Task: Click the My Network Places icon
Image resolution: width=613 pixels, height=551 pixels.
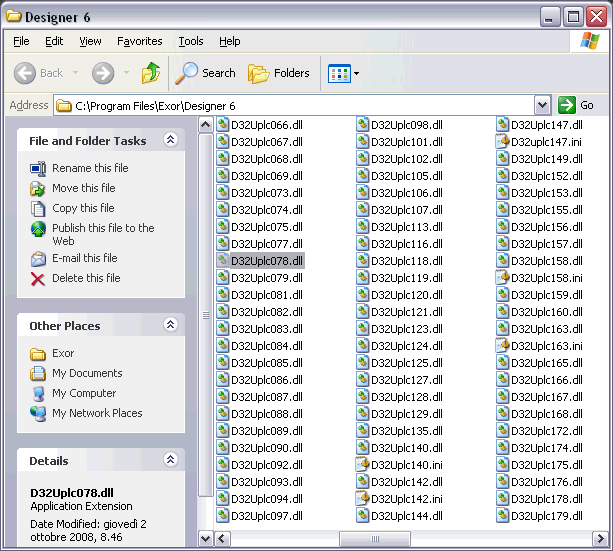Action: coord(38,414)
